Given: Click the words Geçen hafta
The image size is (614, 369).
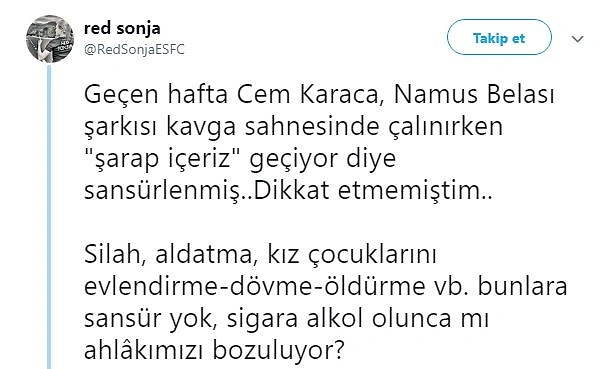Looking at the screenshot, I should pyautogui.click(x=156, y=95).
